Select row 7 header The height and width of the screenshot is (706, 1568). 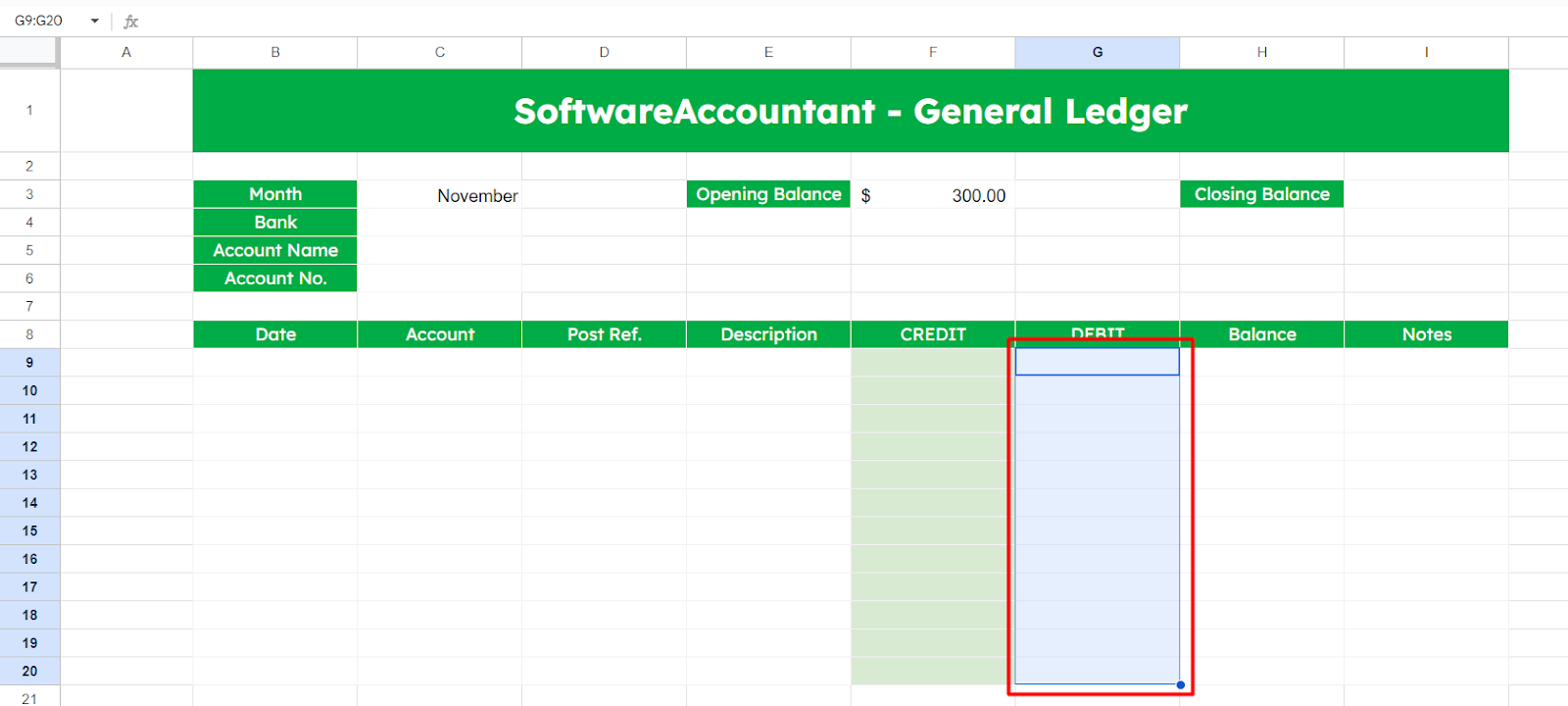[29, 306]
